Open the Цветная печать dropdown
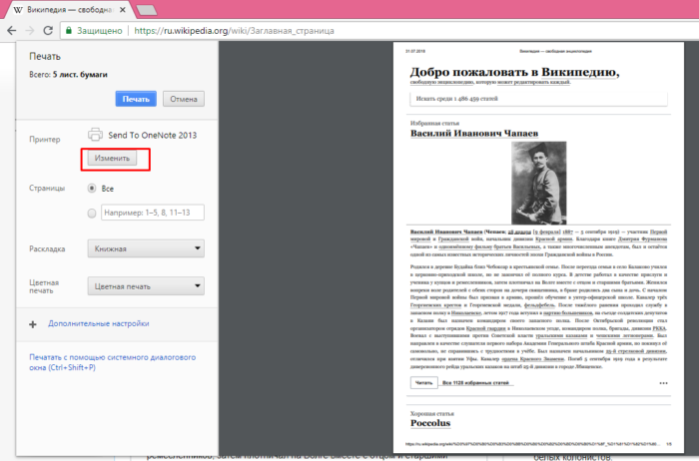Viewport: 699px width, 461px height. (x=146, y=286)
